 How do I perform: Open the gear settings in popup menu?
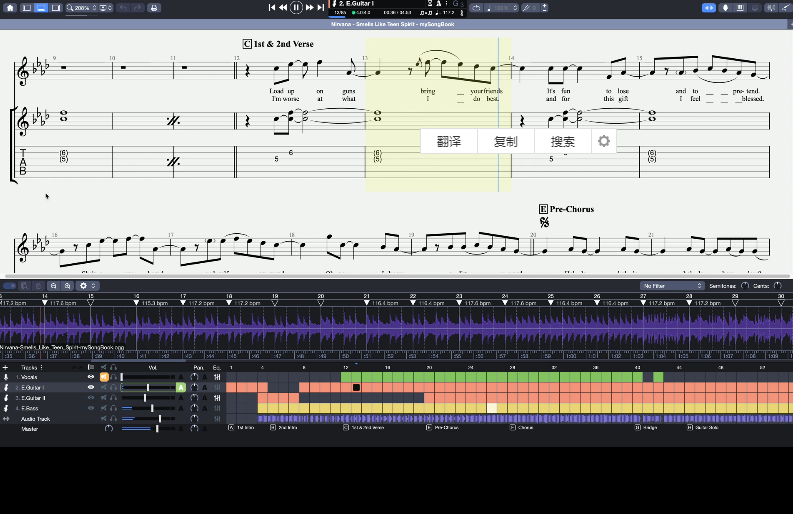[603, 141]
